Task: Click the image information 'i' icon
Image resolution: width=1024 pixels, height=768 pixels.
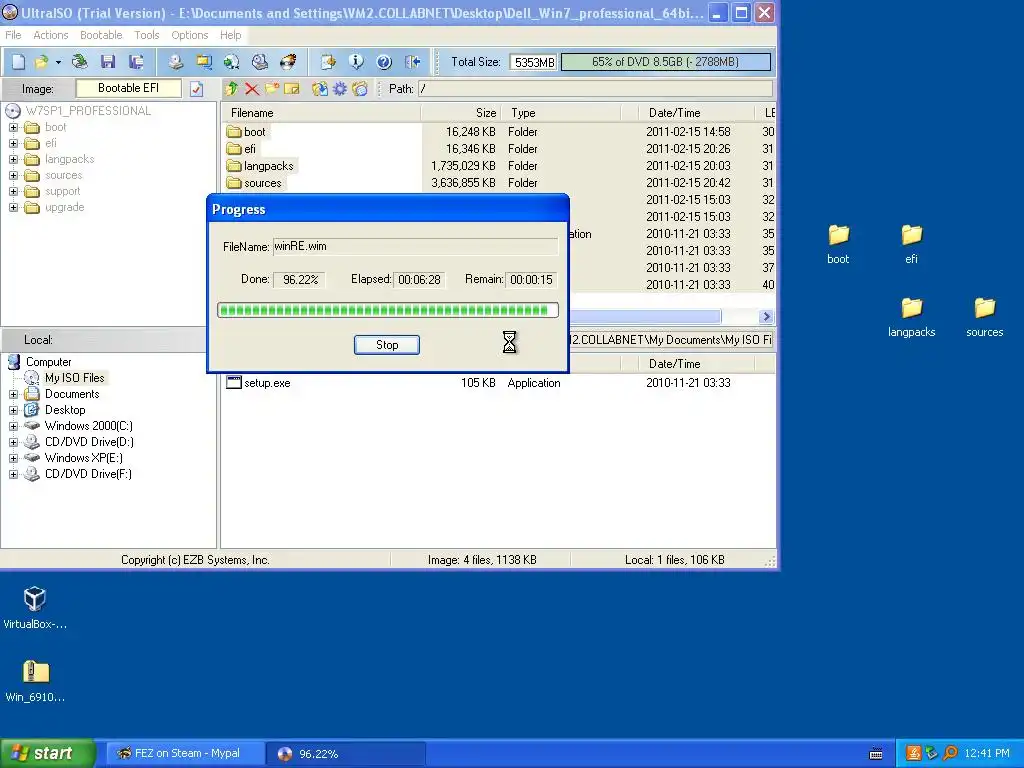Action: coord(356,62)
